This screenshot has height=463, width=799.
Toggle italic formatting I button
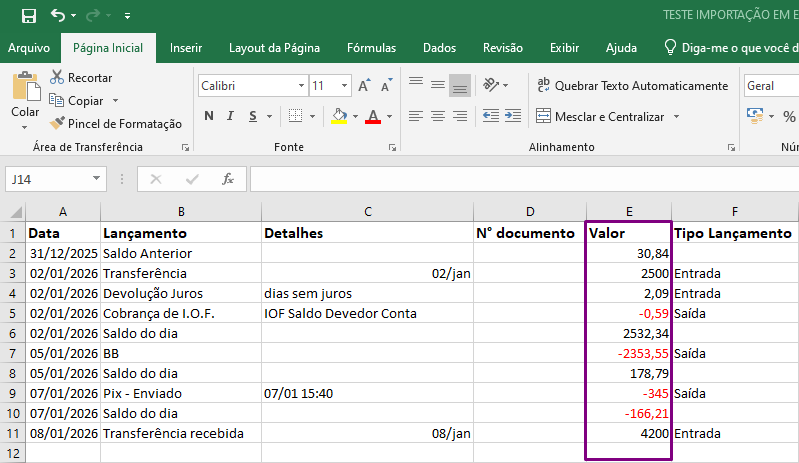coord(230,116)
